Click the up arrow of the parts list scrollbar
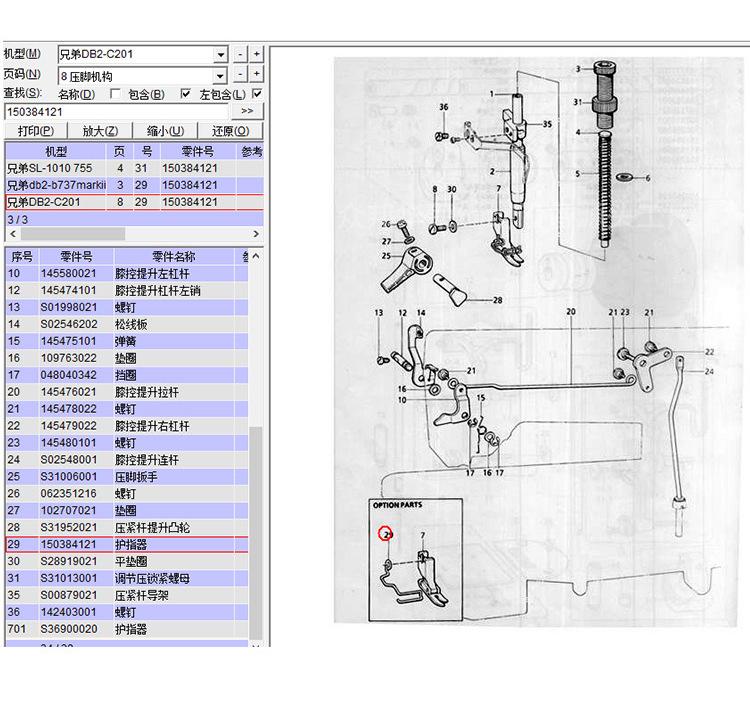 [256, 256]
